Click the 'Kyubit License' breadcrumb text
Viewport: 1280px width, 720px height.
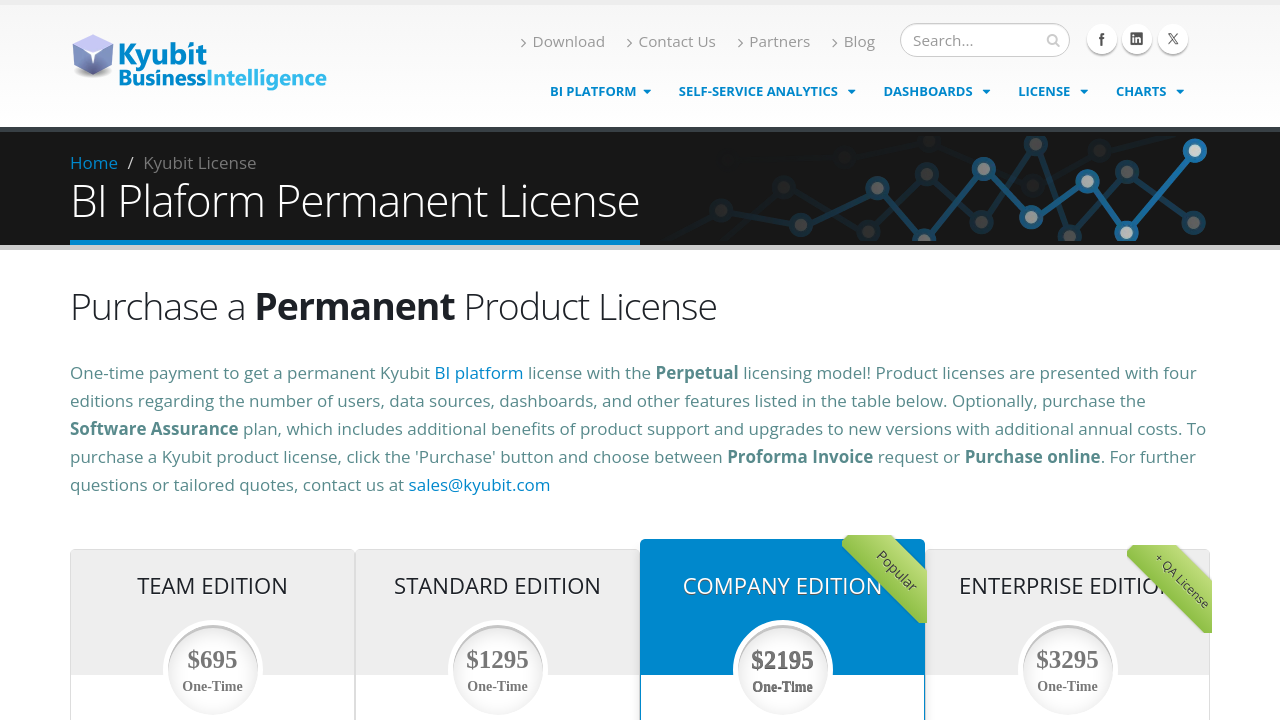[200, 162]
